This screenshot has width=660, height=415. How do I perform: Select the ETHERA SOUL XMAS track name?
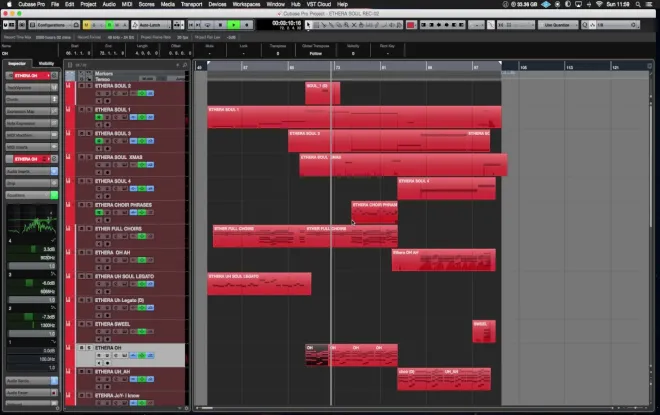coord(119,157)
